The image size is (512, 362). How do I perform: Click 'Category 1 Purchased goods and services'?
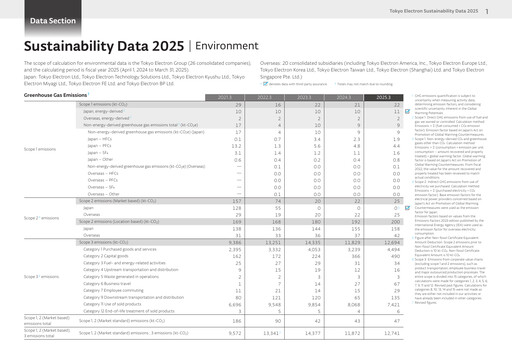pos(120,249)
